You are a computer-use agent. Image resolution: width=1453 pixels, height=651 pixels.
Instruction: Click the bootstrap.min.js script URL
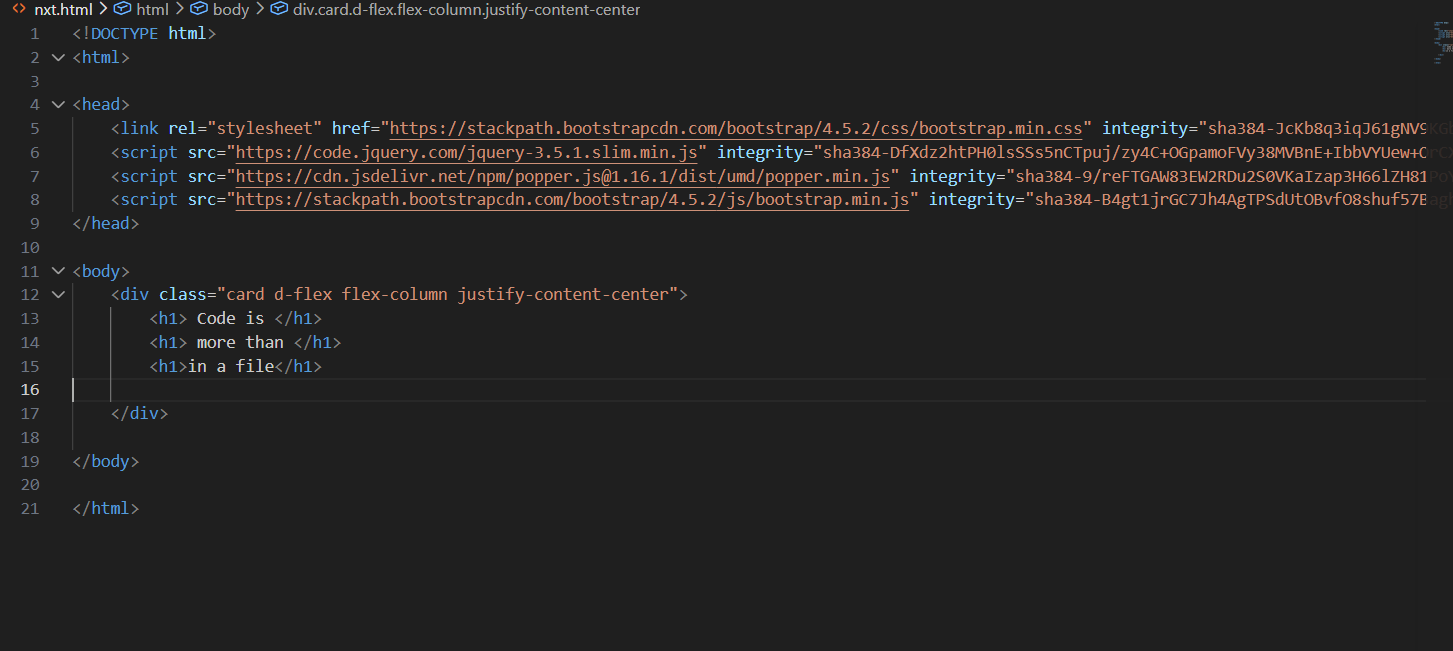[x=572, y=200]
